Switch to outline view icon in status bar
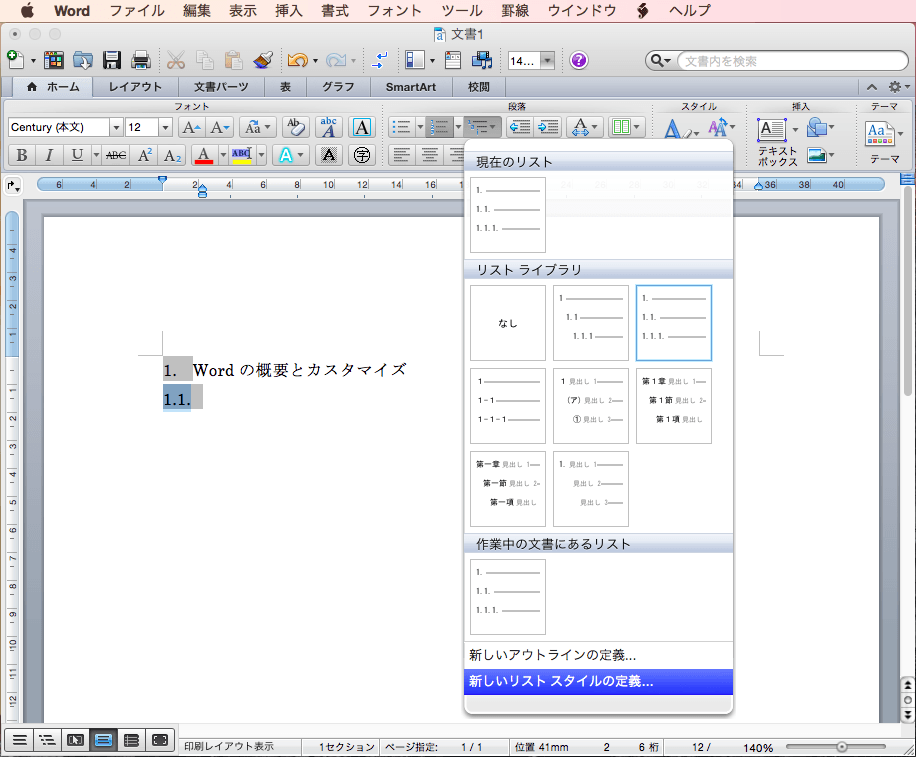This screenshot has width=916, height=757. click(x=47, y=740)
